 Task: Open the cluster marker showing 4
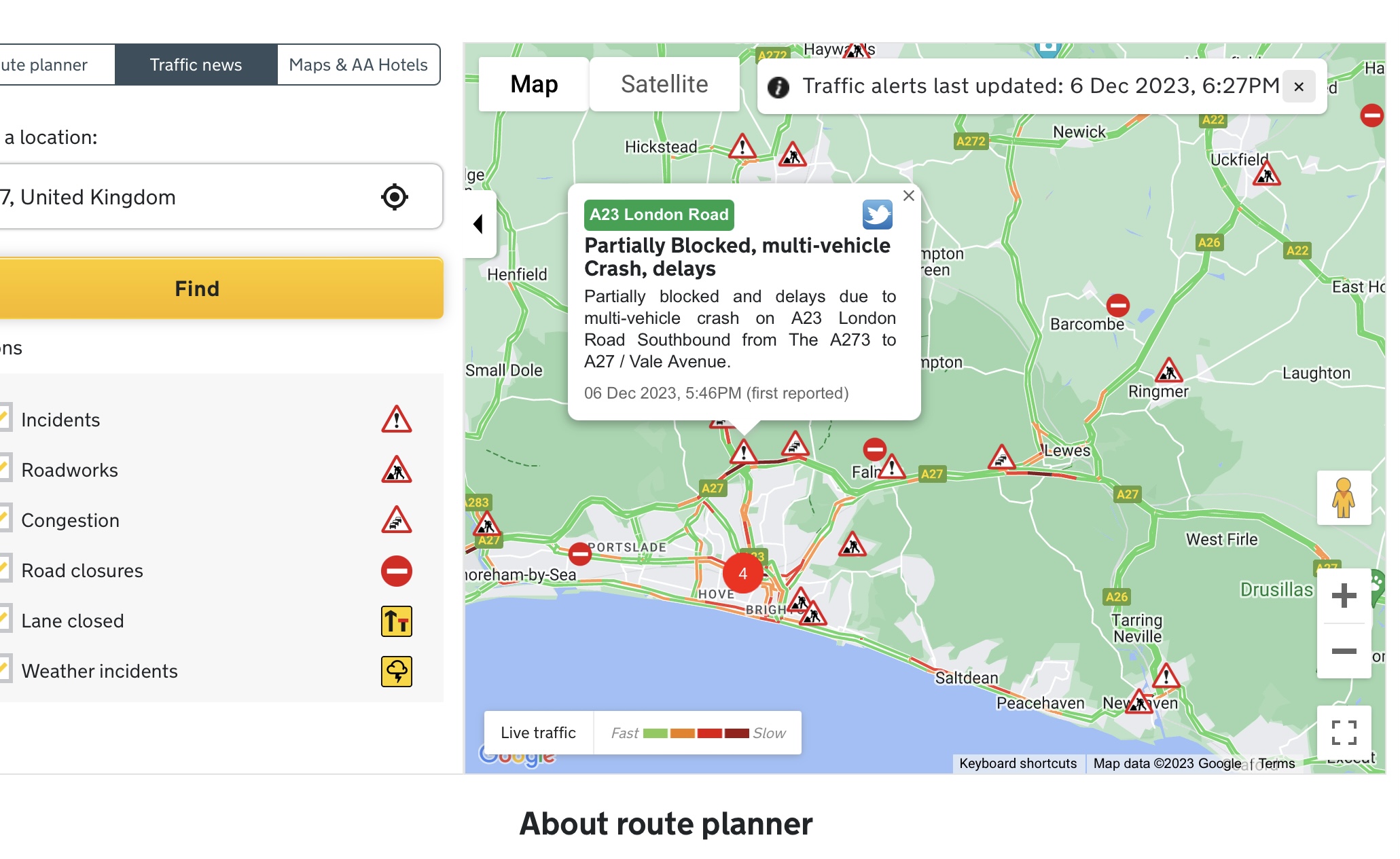[x=743, y=574]
